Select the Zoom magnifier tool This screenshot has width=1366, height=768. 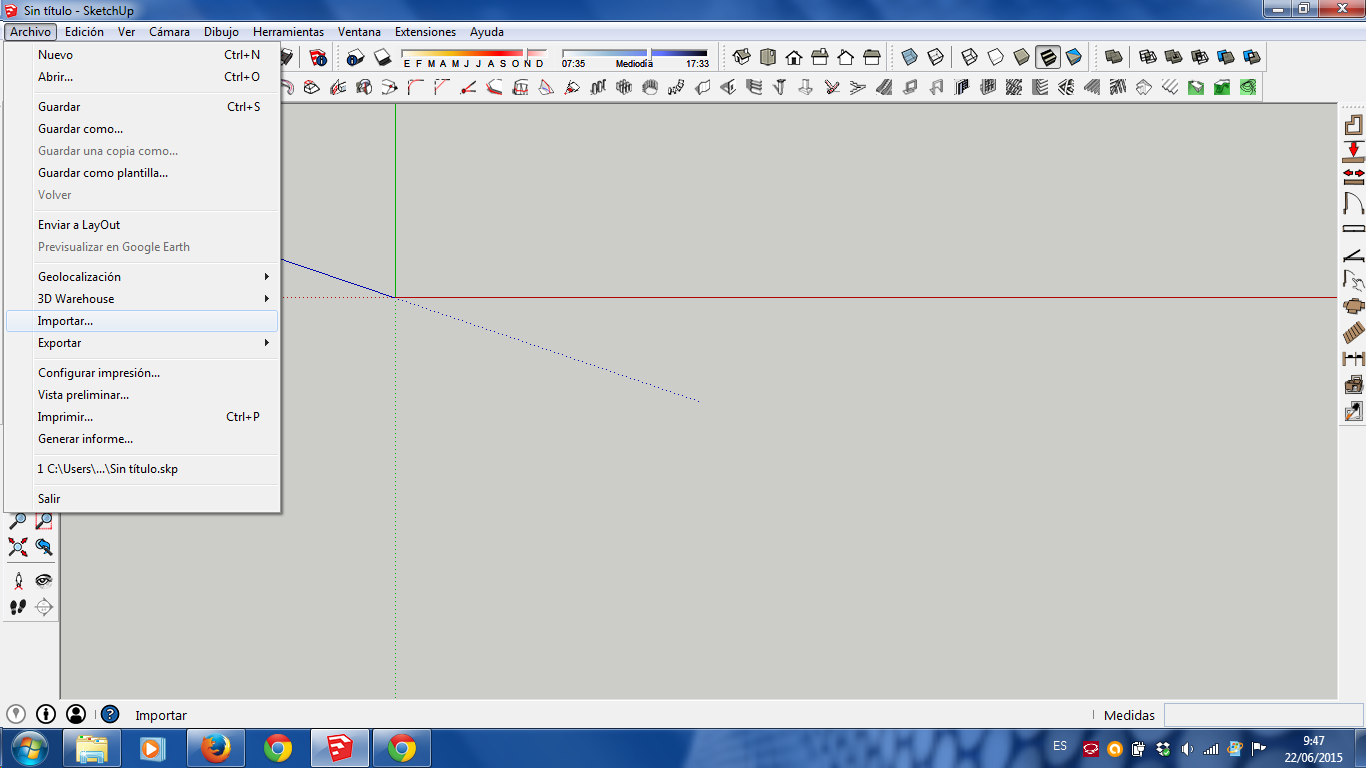point(18,521)
